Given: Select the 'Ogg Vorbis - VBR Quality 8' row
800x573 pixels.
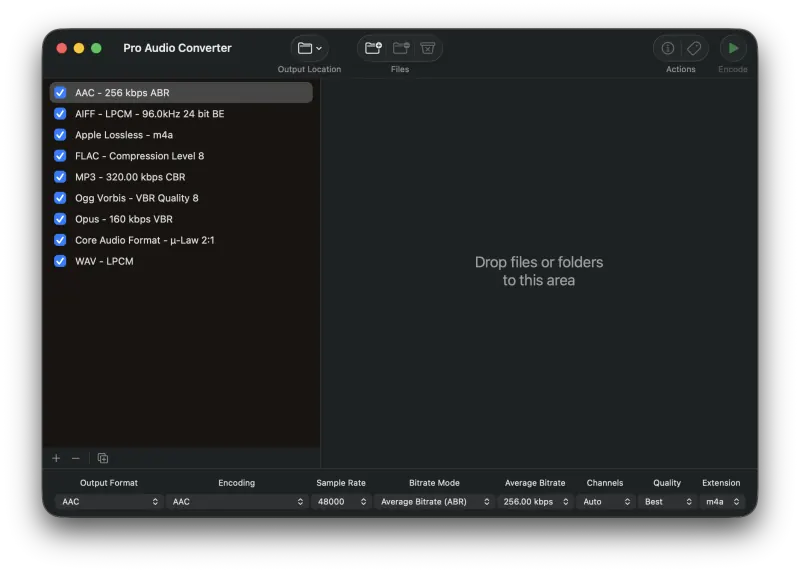Looking at the screenshot, I should tap(181, 197).
